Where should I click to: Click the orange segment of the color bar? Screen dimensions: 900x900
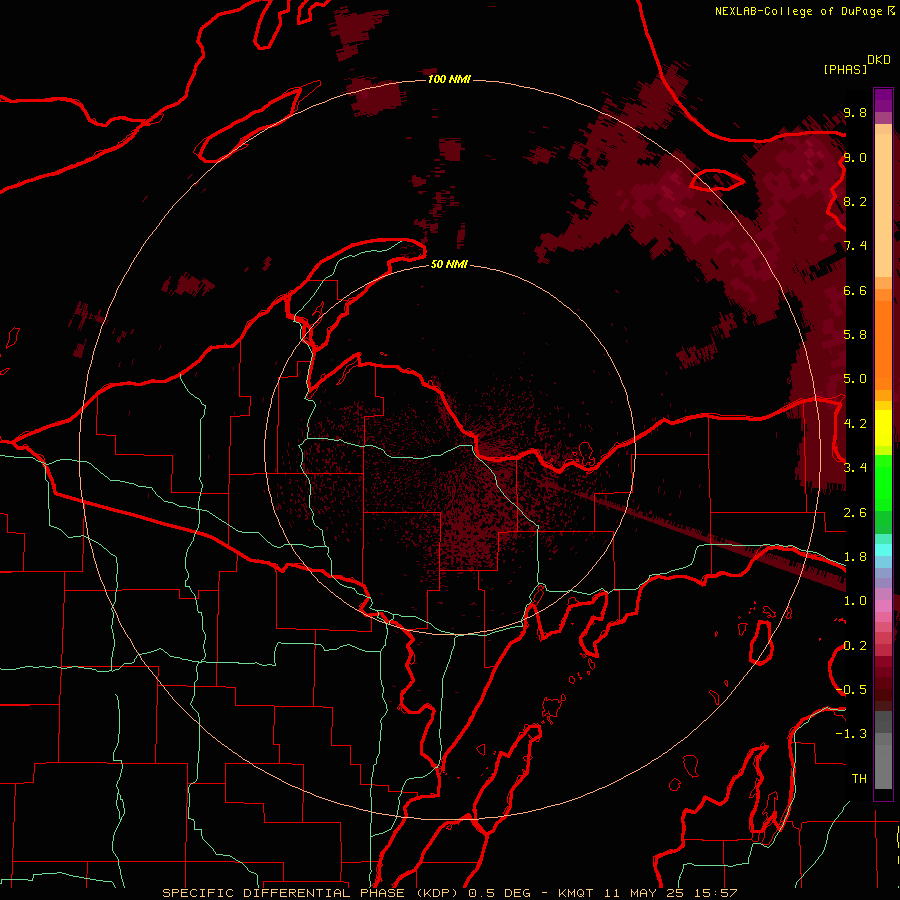[883, 339]
